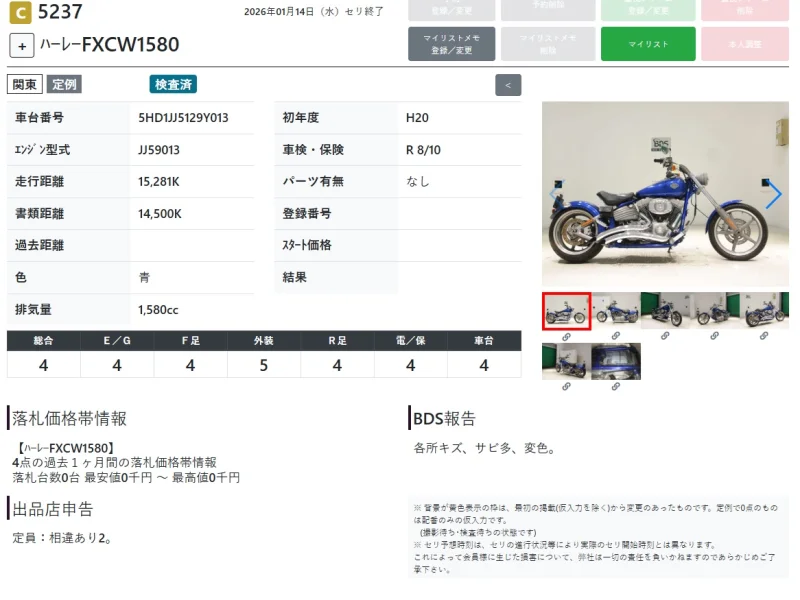Select the second thumbnail in the top row
Image resolution: width=800 pixels, height=600 pixels.
pos(616,310)
